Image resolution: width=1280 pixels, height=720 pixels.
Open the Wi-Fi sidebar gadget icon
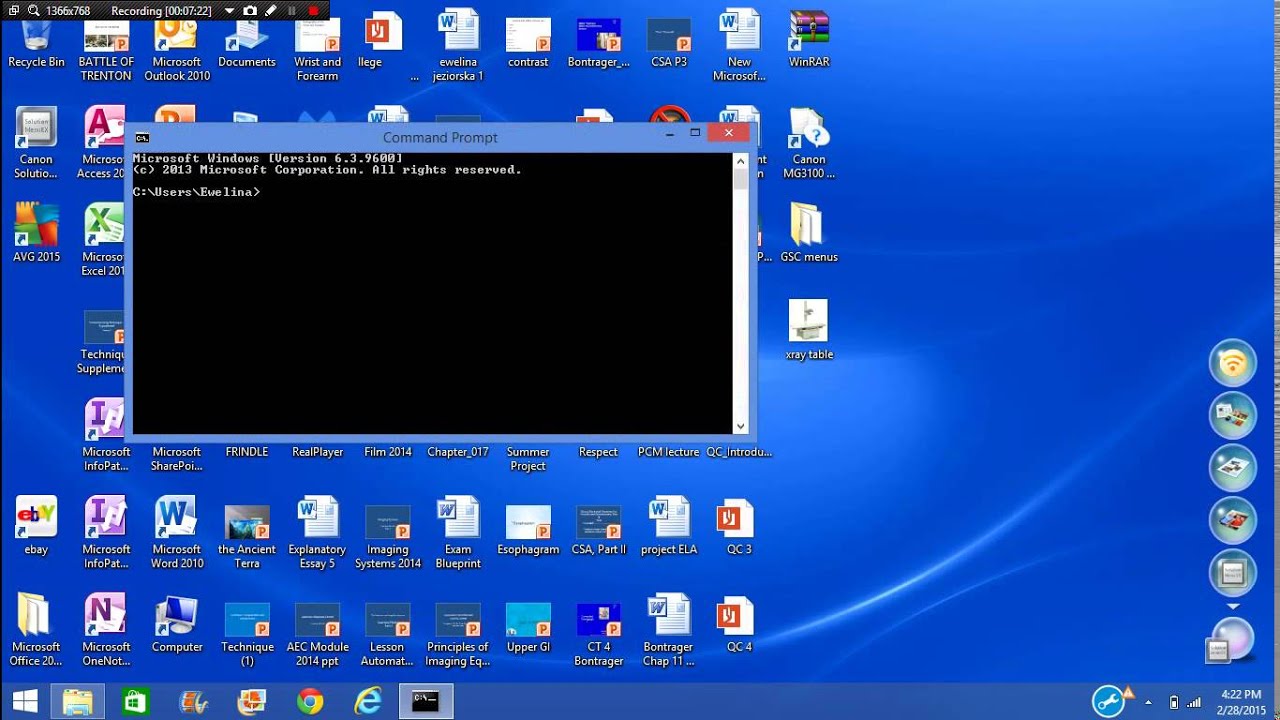coord(1233,364)
